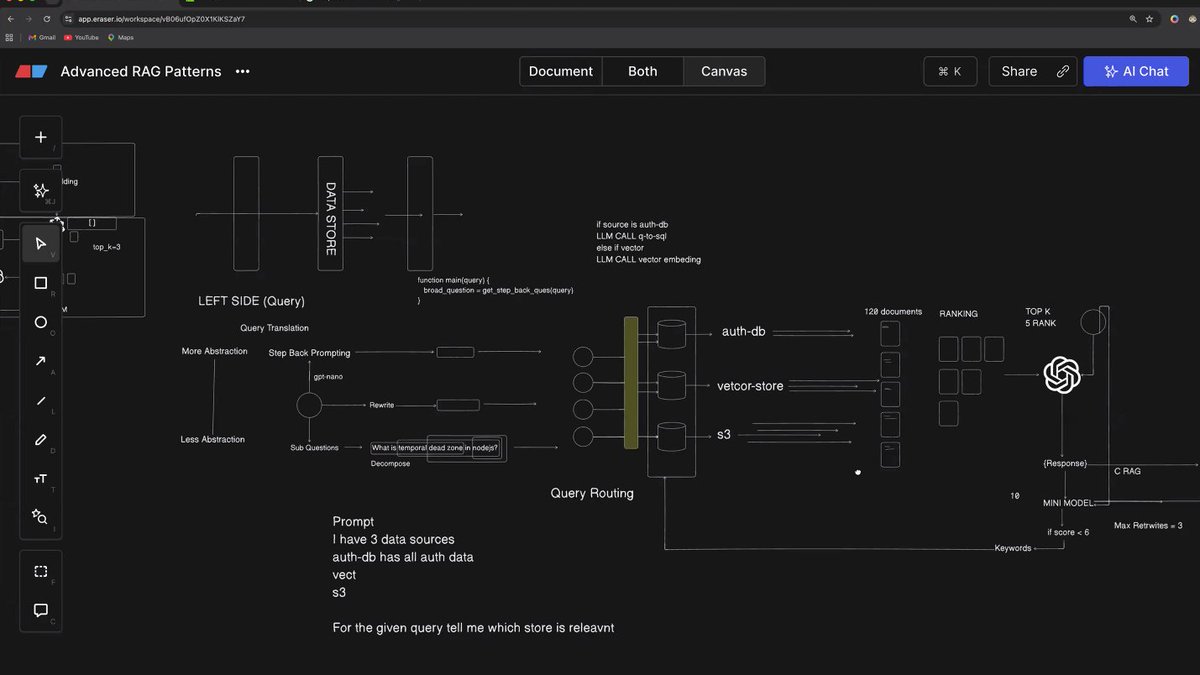
Task: Select the LEFT SIDE (Query) heading
Action: pos(251,301)
